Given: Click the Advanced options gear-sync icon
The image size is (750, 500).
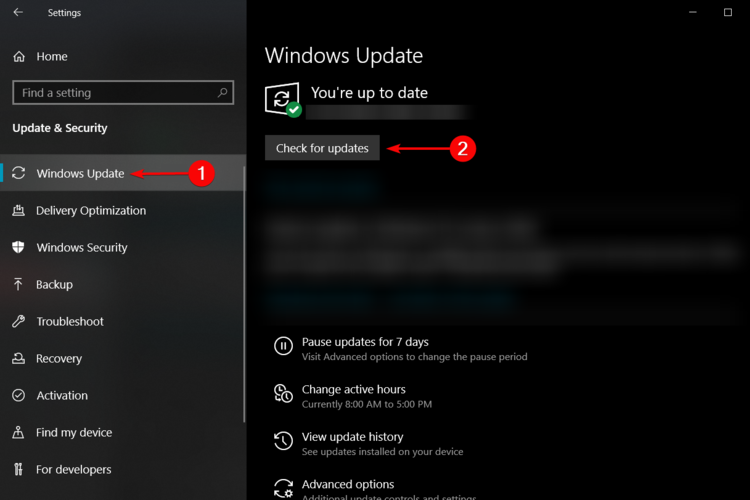Looking at the screenshot, I should 283,488.
